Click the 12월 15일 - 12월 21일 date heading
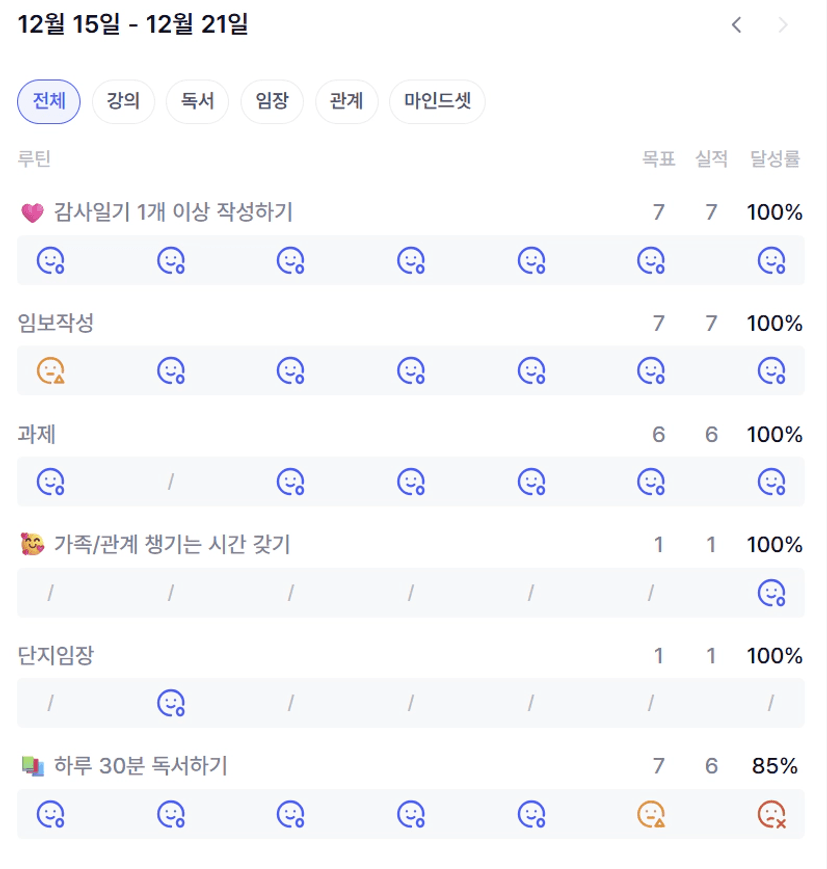The height and width of the screenshot is (869, 827). [132, 25]
